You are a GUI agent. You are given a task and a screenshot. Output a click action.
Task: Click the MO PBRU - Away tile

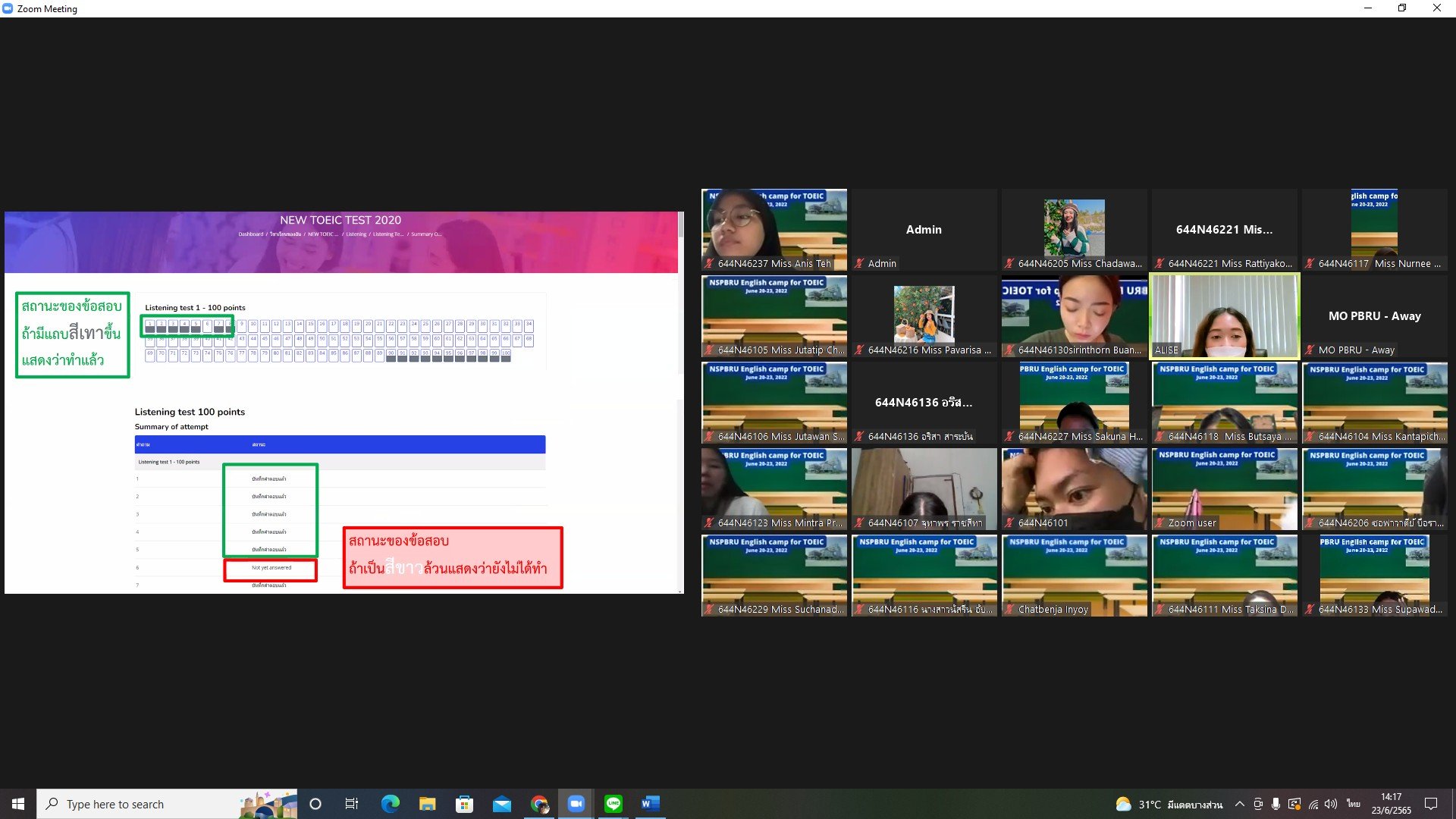tap(1374, 315)
